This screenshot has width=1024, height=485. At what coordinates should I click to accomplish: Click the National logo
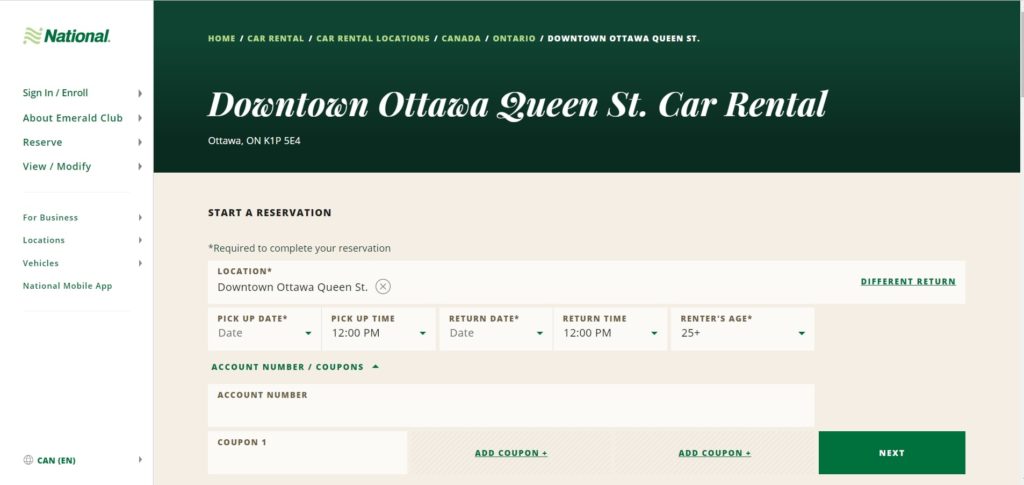point(66,36)
